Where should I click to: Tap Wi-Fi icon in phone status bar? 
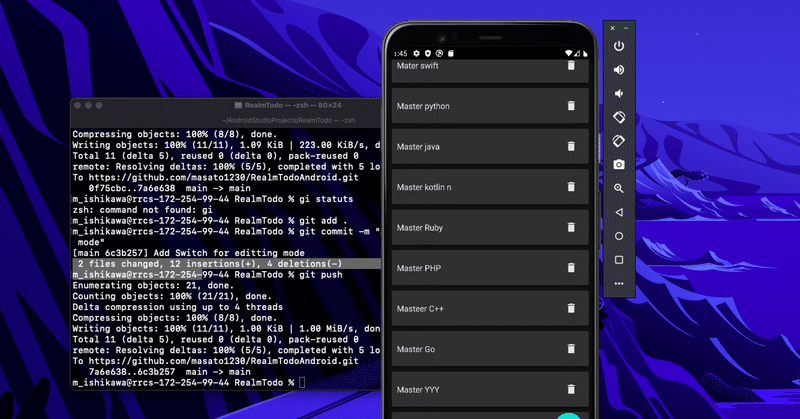pos(568,53)
